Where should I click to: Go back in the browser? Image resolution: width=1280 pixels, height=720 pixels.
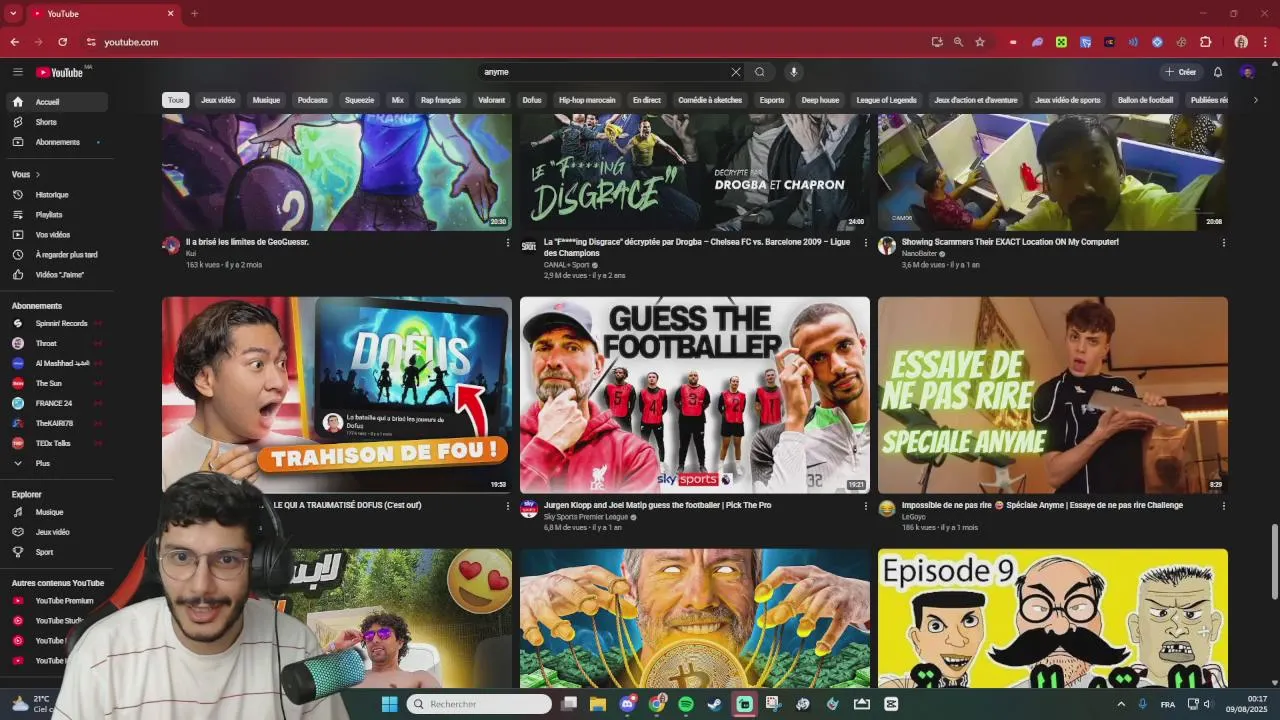(14, 42)
